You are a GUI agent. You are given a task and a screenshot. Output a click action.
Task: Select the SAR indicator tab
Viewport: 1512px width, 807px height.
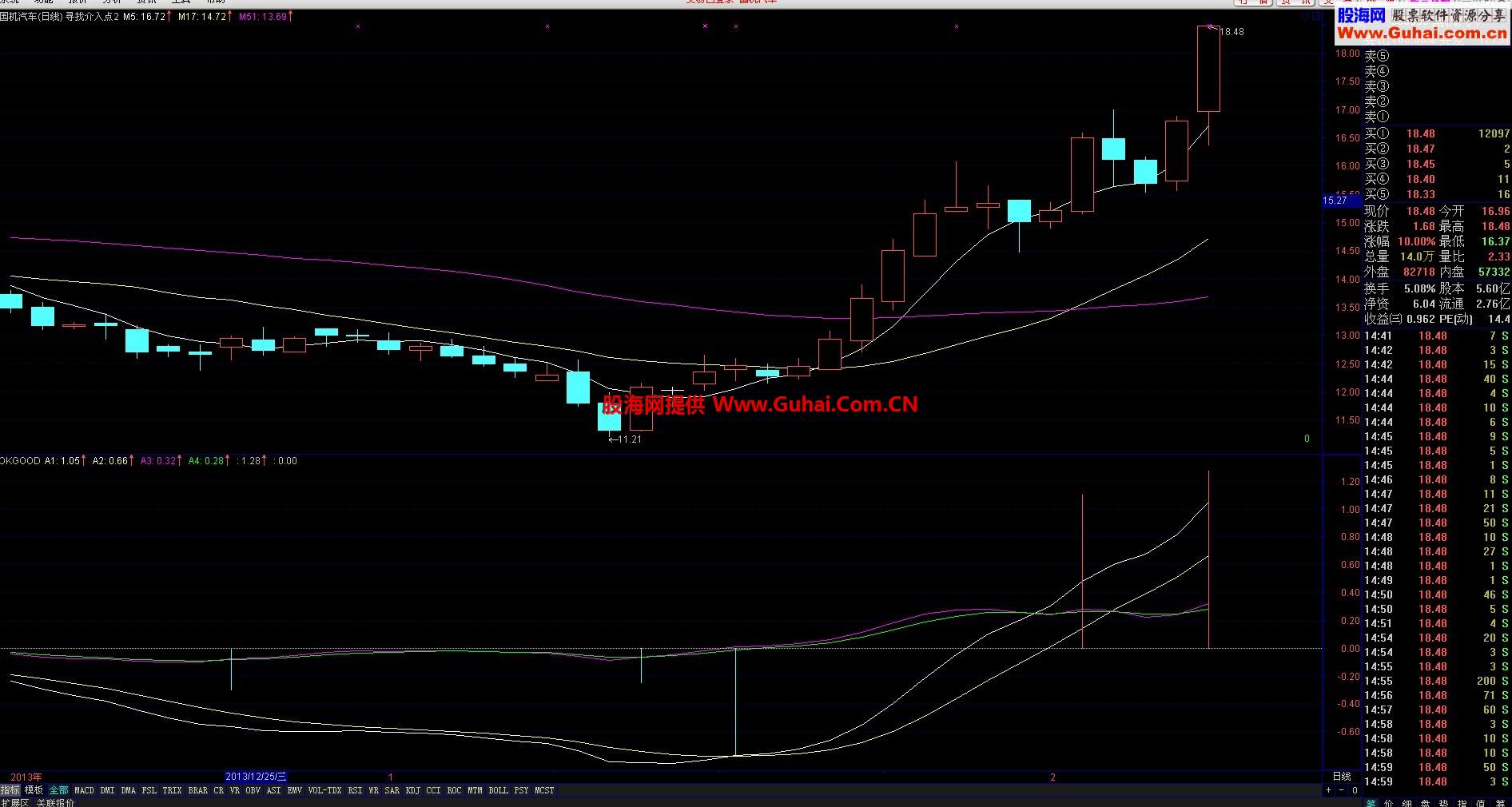(392, 790)
